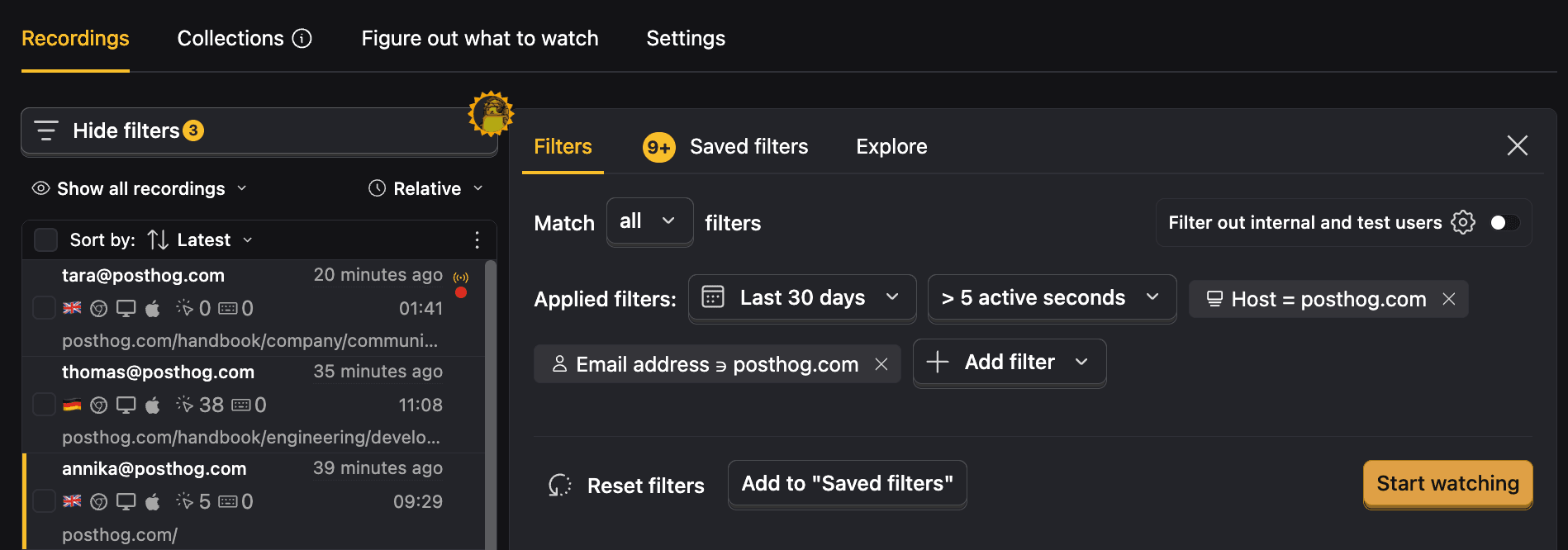The image size is (1568, 550).
Task: Open the Add filter dropdown
Action: click(1010, 363)
